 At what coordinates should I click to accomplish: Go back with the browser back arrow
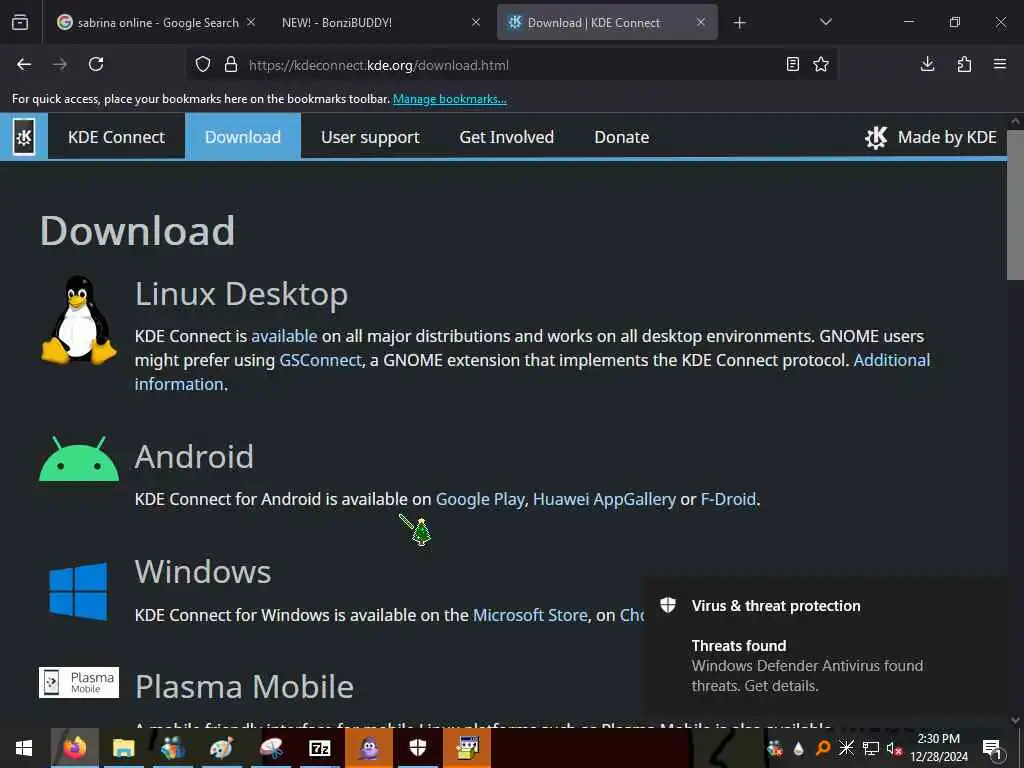(x=24, y=64)
